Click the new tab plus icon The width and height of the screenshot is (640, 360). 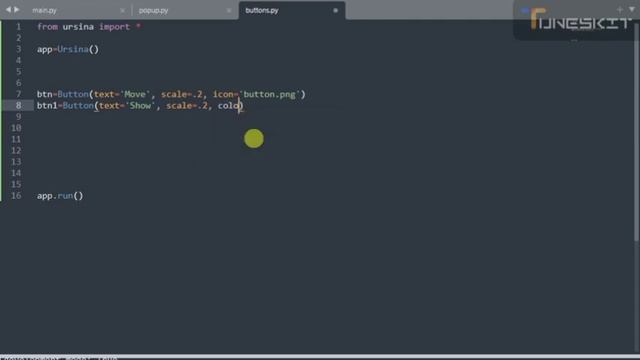pos(620,9)
